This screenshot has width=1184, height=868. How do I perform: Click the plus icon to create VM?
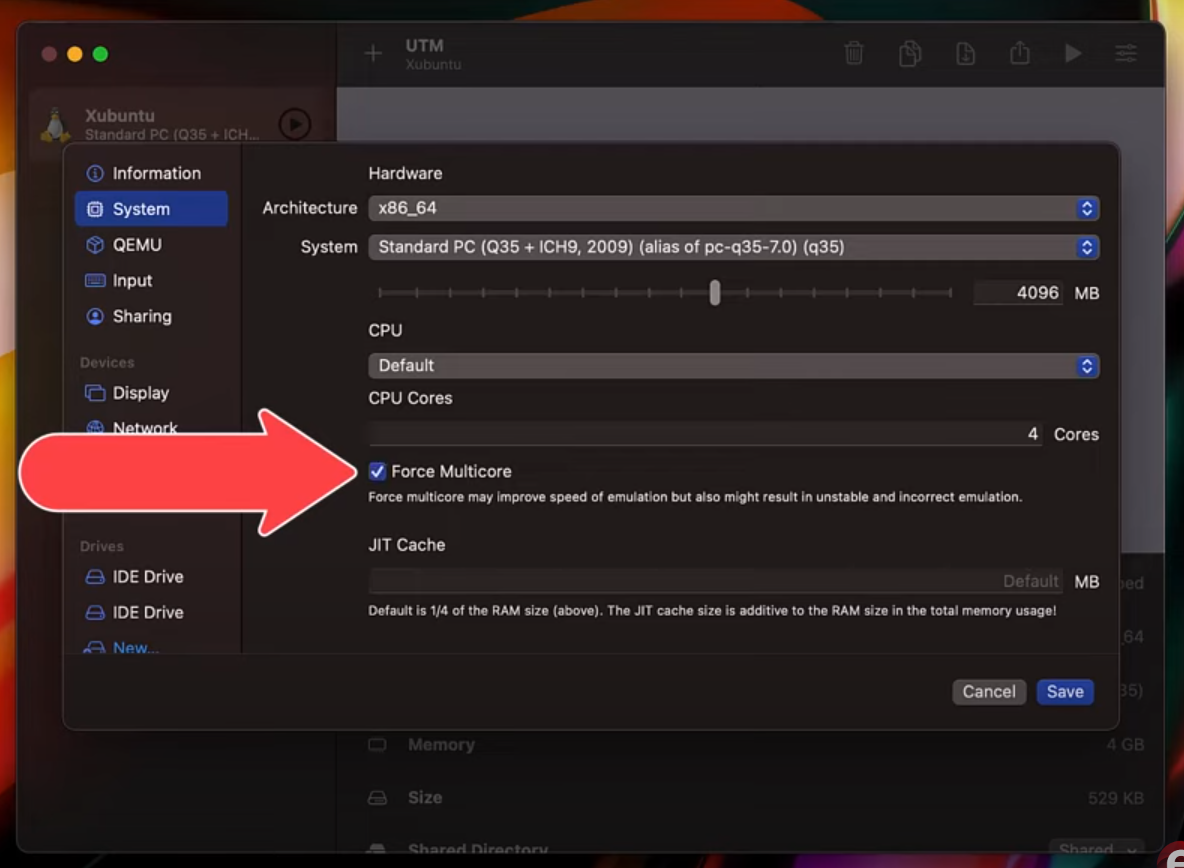tap(373, 53)
